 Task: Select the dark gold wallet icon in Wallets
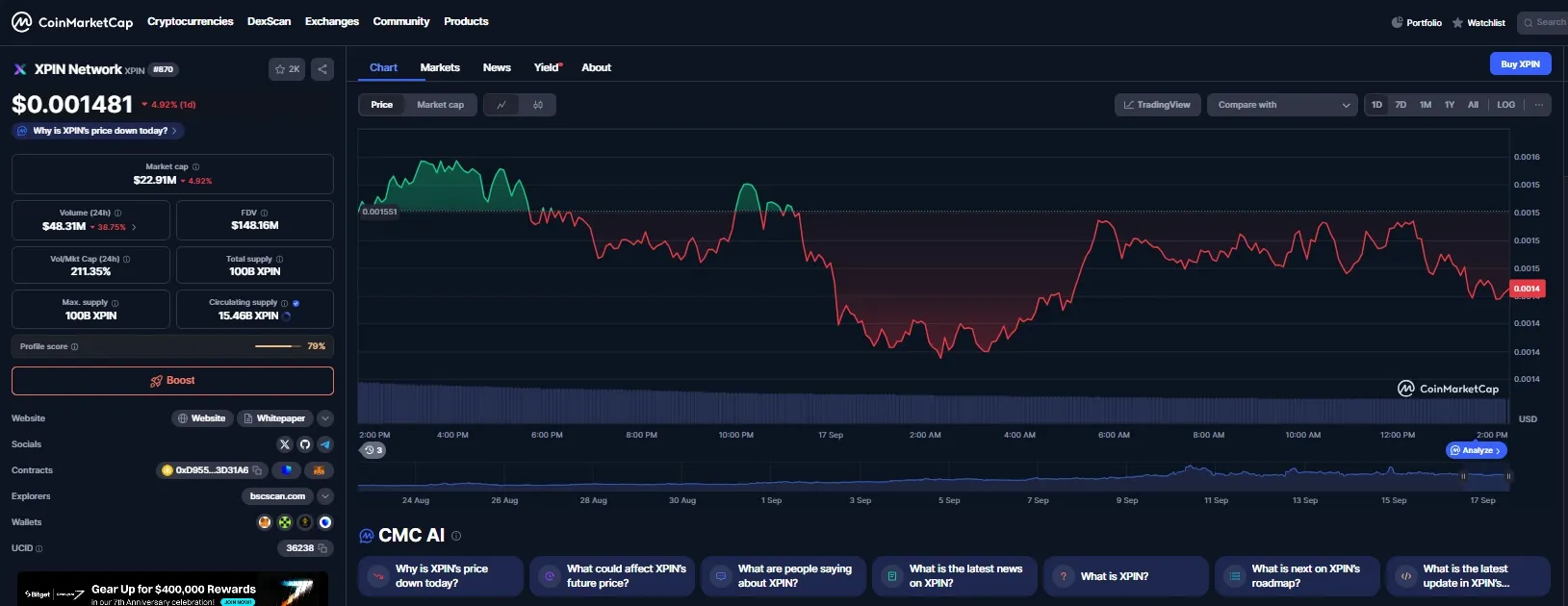click(x=305, y=522)
